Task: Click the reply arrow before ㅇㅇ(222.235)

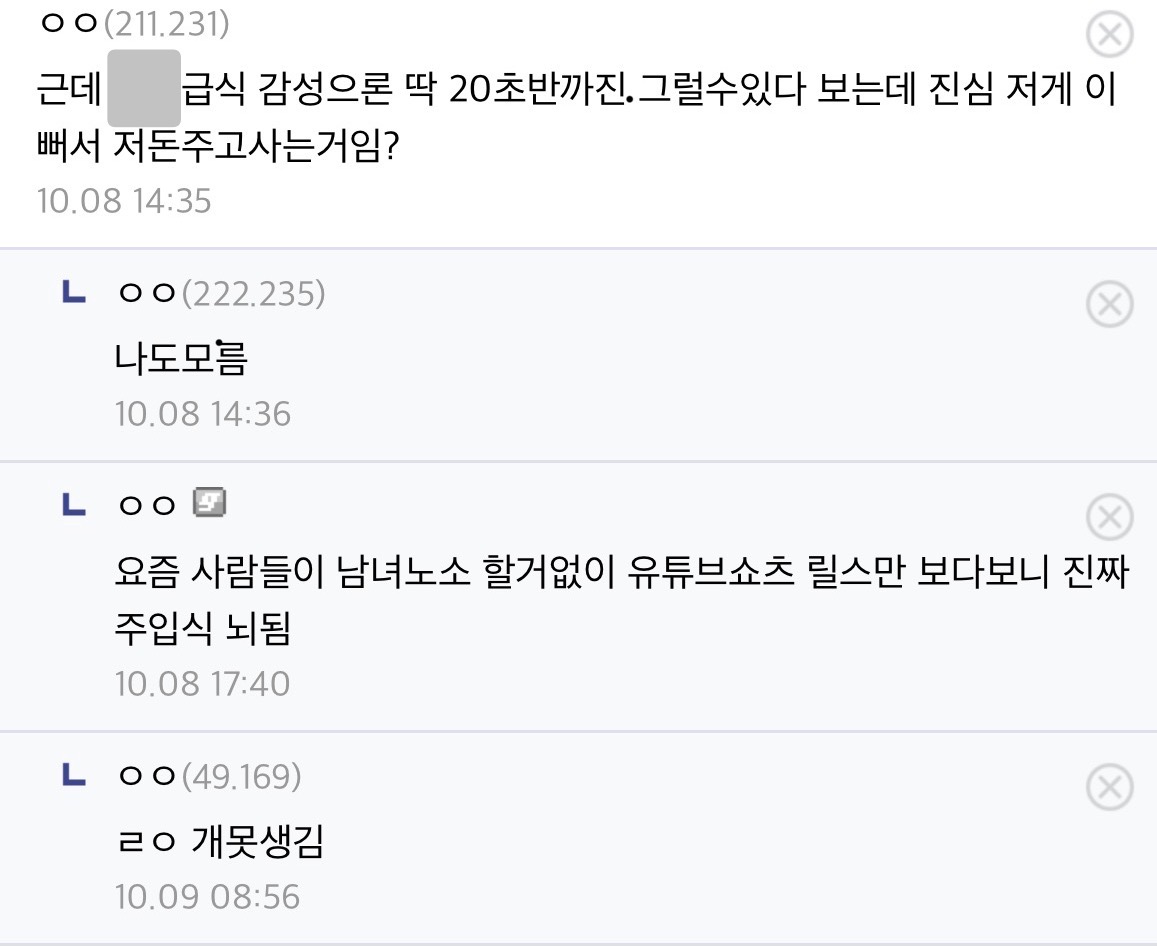Action: 73,293
